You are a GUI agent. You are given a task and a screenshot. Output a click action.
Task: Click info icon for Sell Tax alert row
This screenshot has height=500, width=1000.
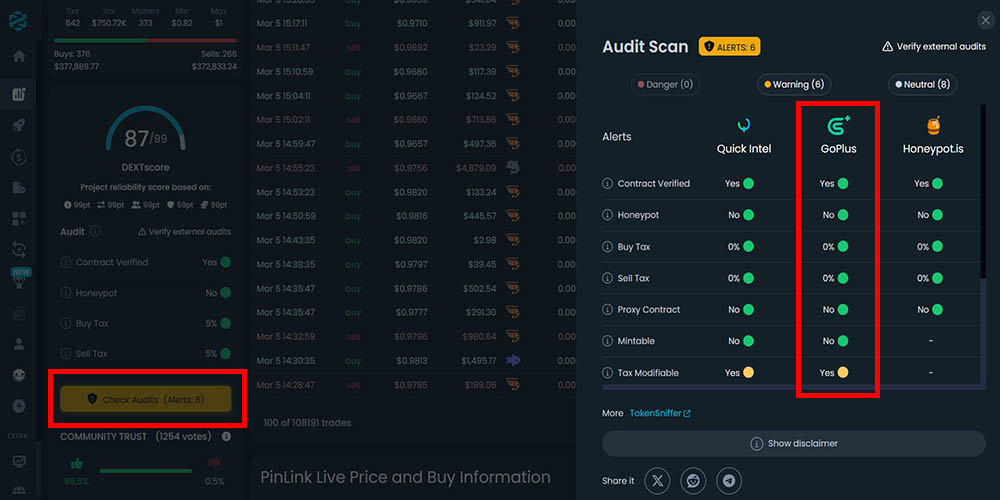[607, 278]
